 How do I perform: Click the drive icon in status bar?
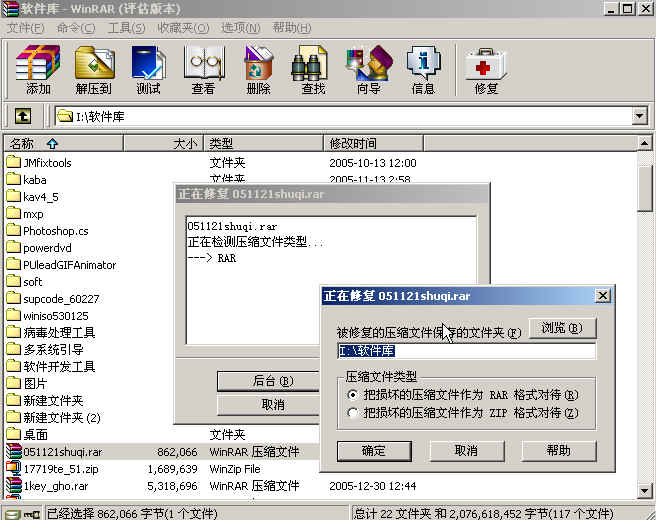12,514
